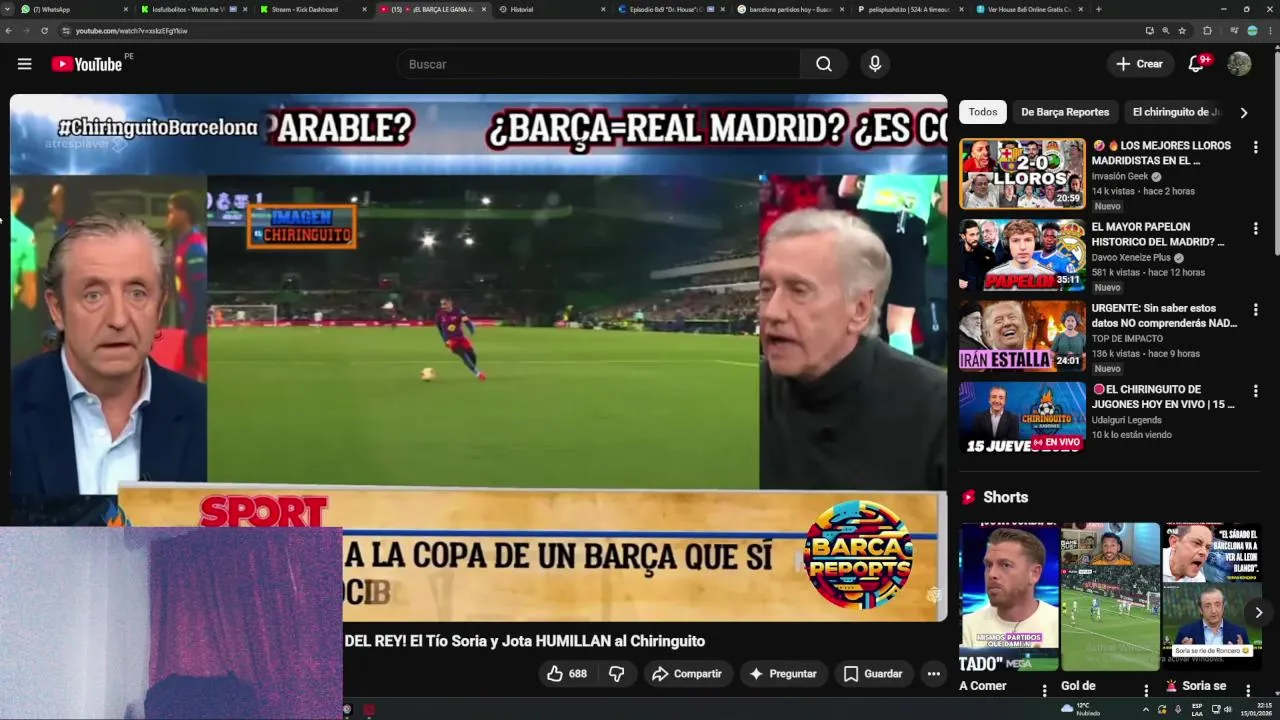Open taskbar volume speaker icon

pyautogui.click(x=1229, y=709)
